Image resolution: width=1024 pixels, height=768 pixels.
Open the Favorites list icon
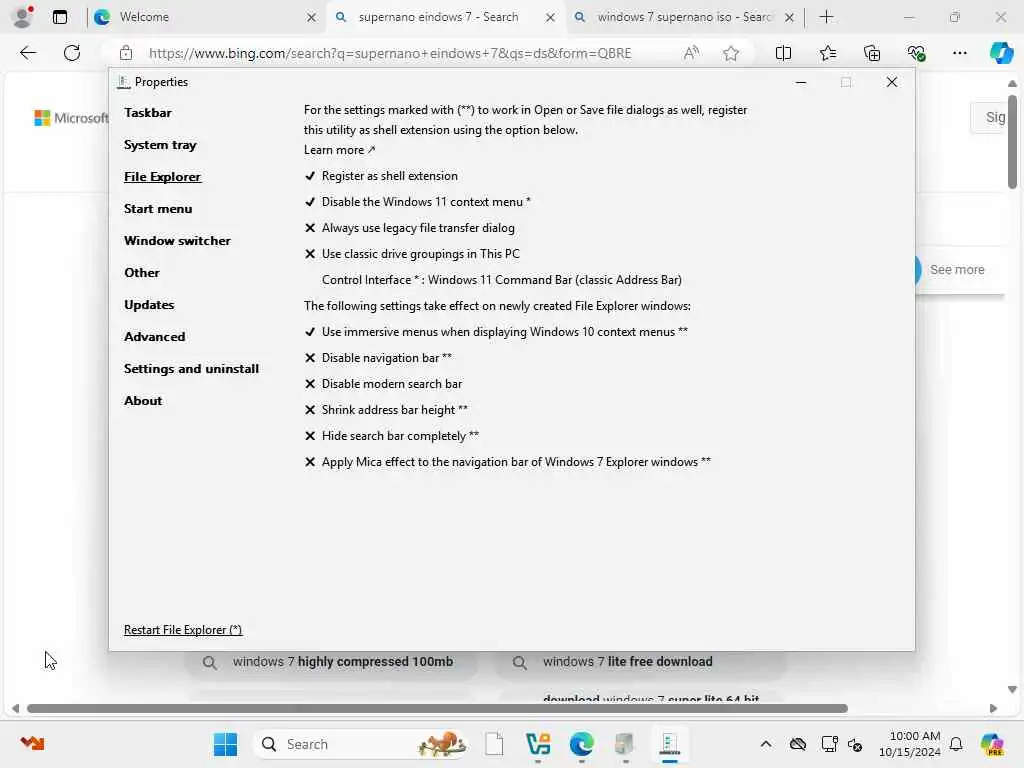click(x=827, y=53)
